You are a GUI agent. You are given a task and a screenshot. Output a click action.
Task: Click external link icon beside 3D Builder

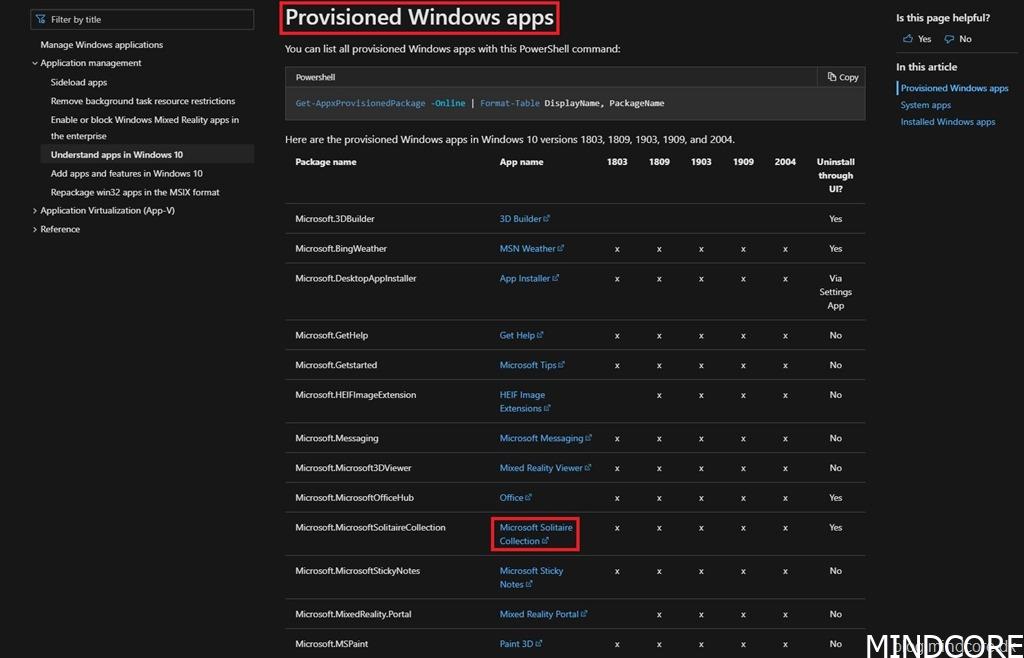(547, 219)
